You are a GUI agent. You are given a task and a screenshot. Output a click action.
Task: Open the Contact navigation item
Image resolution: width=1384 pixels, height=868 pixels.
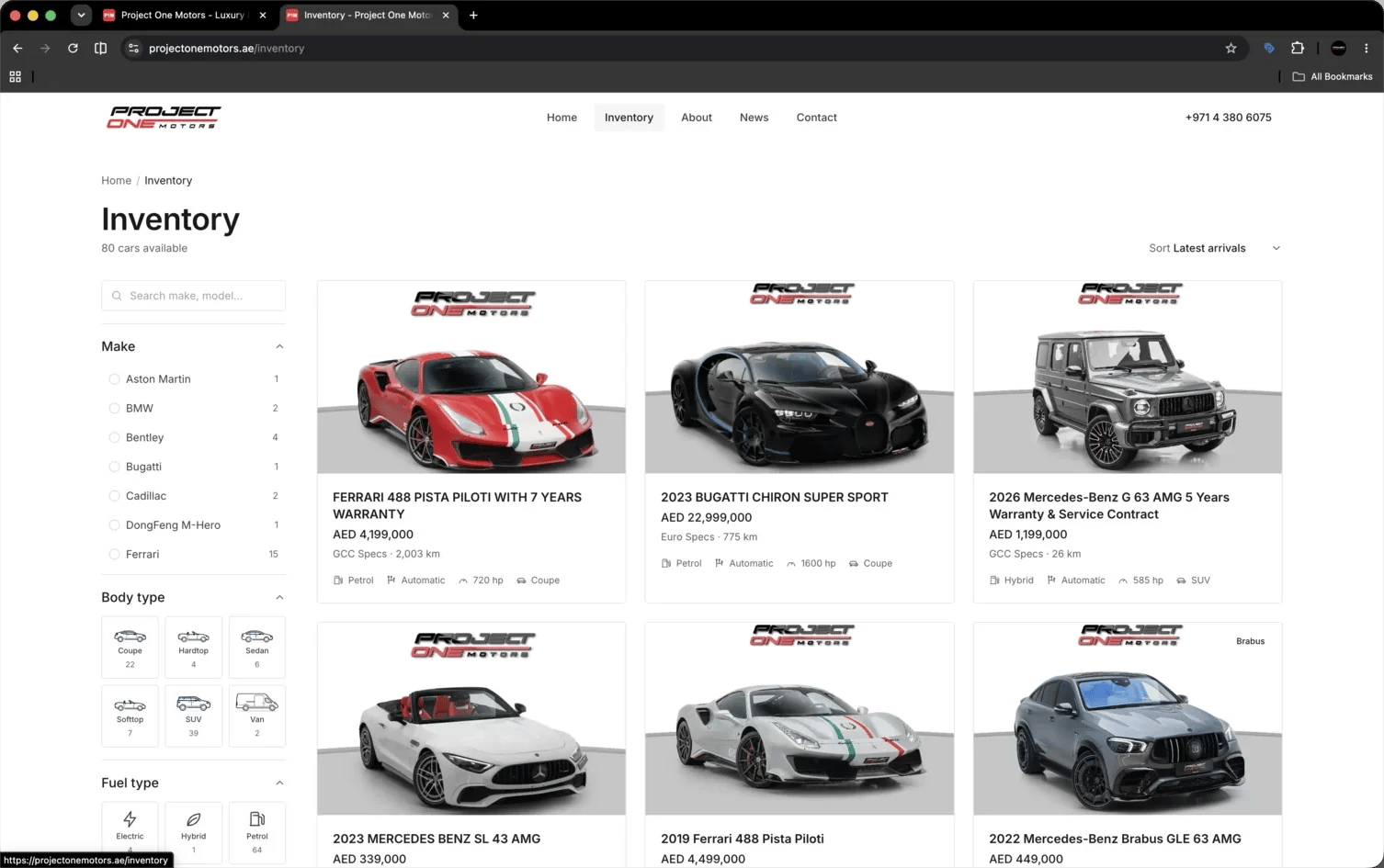coord(816,118)
